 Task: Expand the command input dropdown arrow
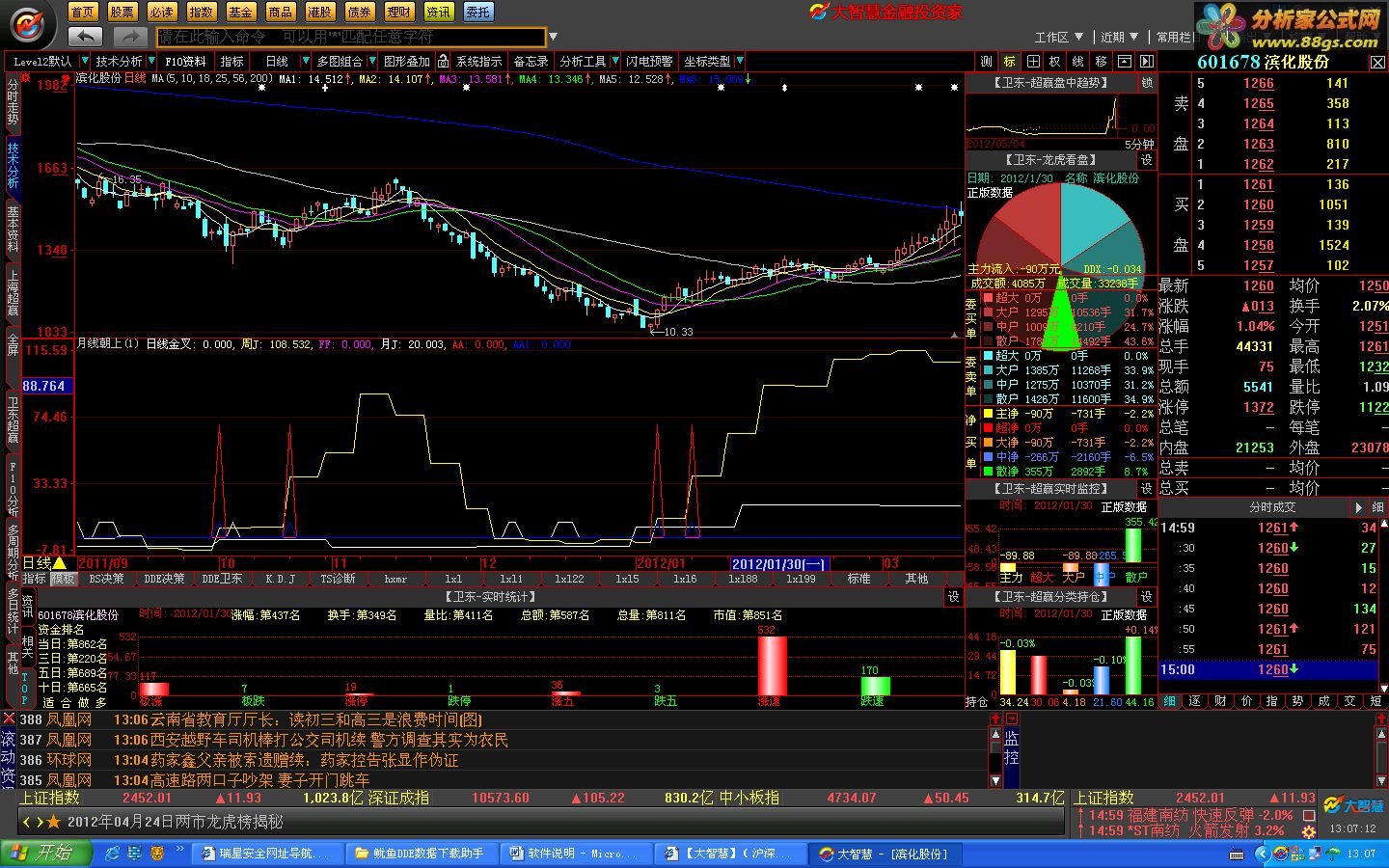click(x=554, y=38)
